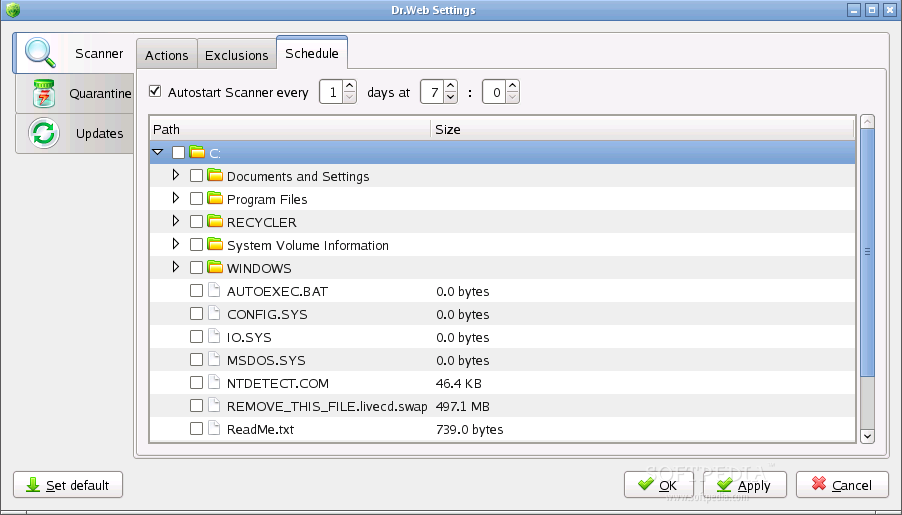The width and height of the screenshot is (902, 515).
Task: Click inside the hour input field
Action: click(x=433, y=91)
